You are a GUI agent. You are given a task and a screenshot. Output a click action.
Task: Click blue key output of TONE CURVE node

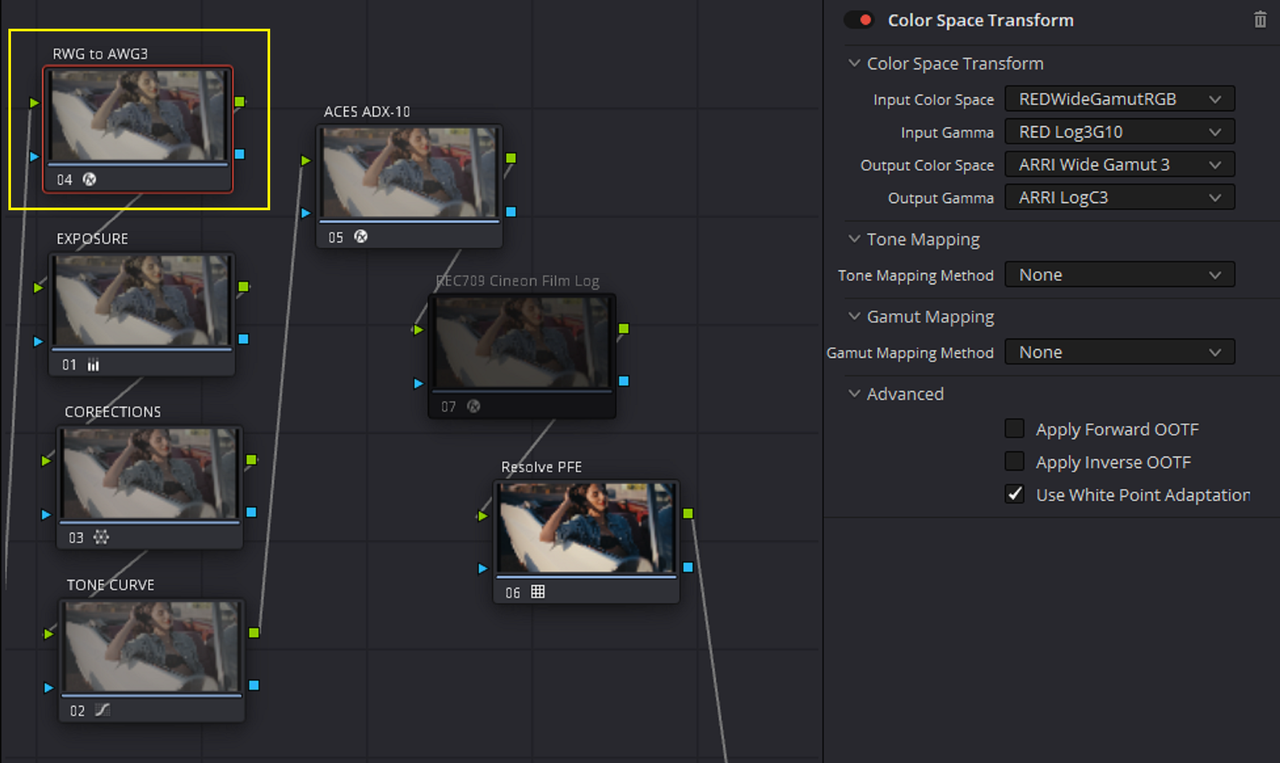point(254,685)
